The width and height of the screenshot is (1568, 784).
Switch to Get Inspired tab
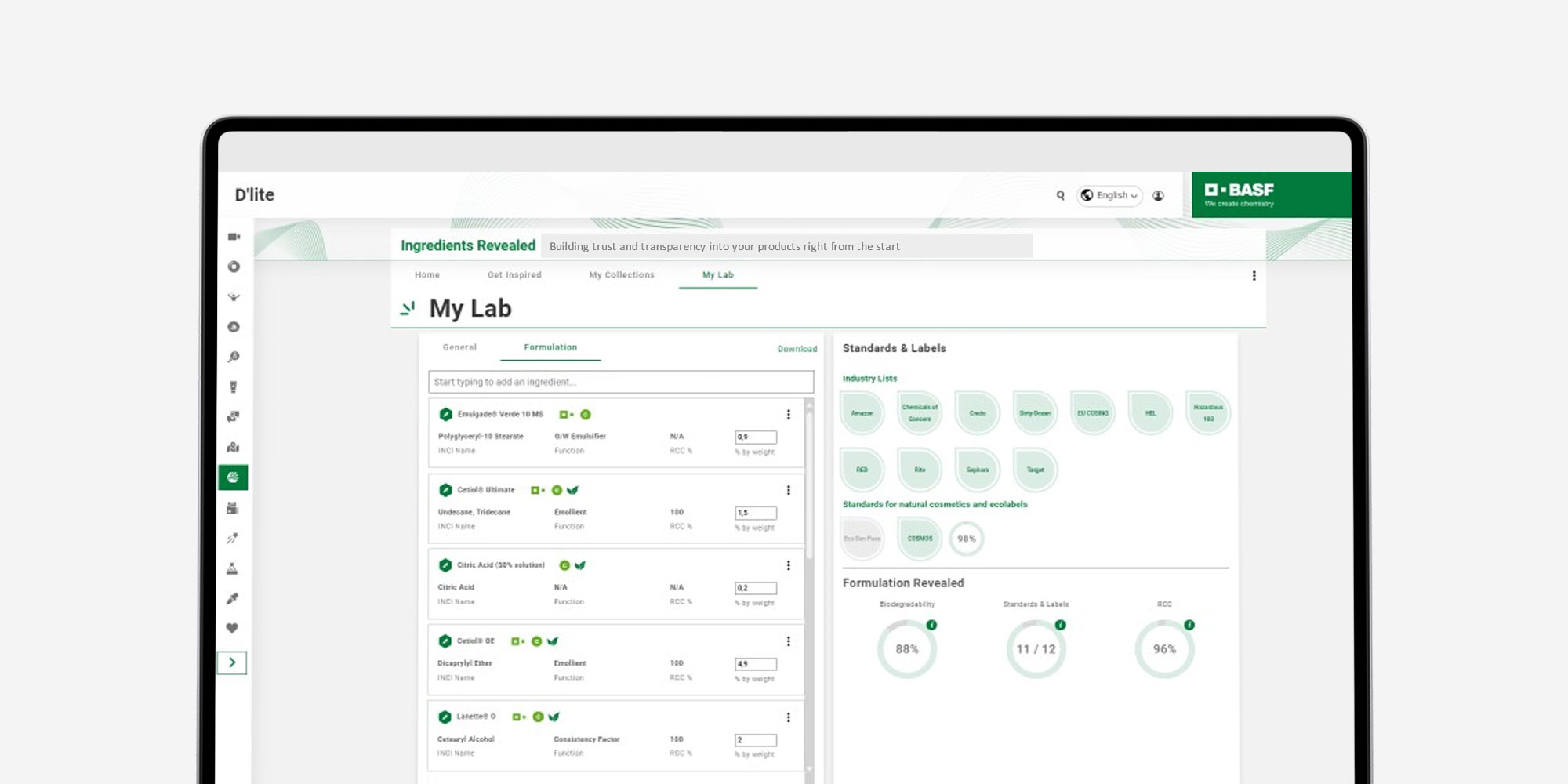pos(514,275)
